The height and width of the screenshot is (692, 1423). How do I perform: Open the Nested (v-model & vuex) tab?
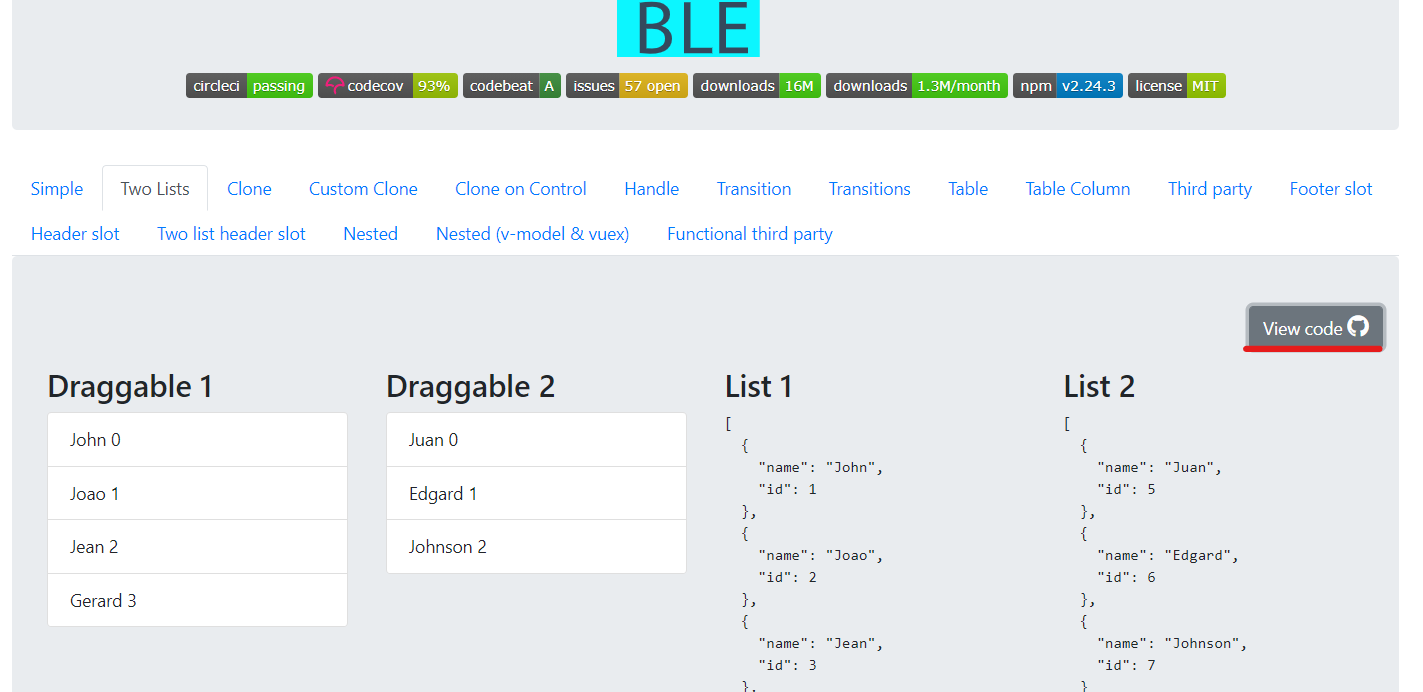pyautogui.click(x=533, y=234)
